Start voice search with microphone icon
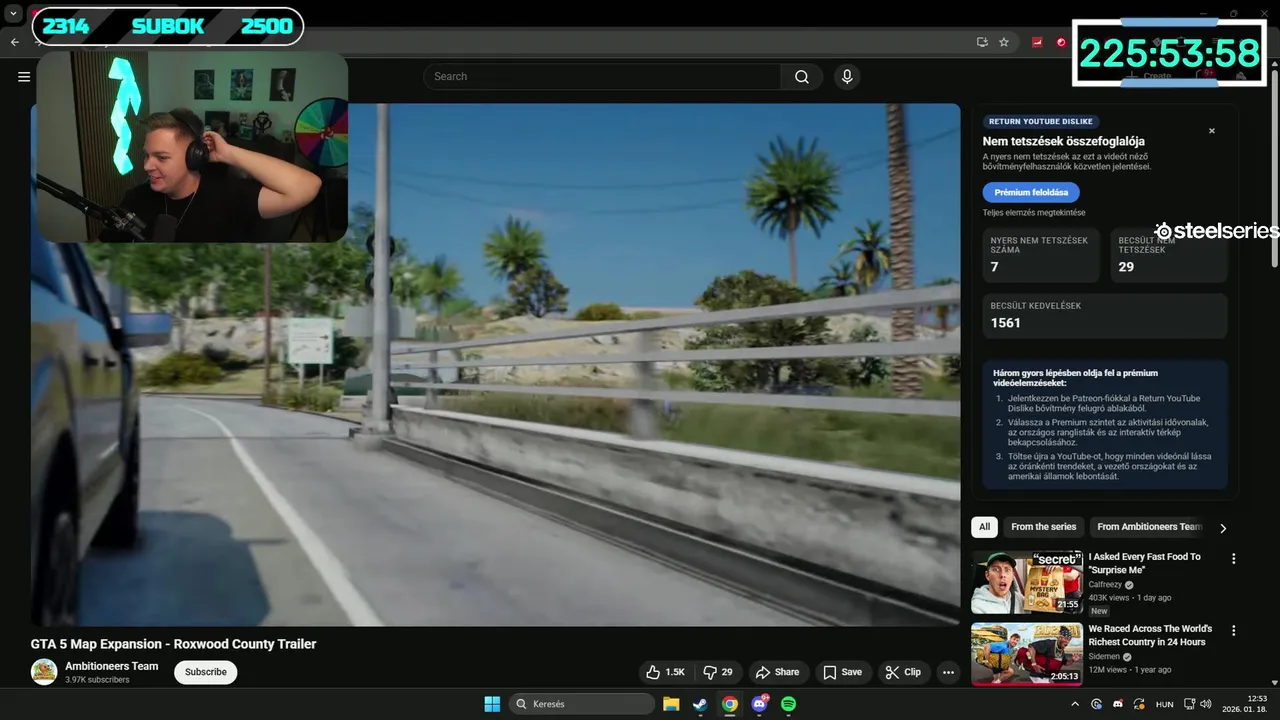The width and height of the screenshot is (1280, 720). (x=847, y=77)
